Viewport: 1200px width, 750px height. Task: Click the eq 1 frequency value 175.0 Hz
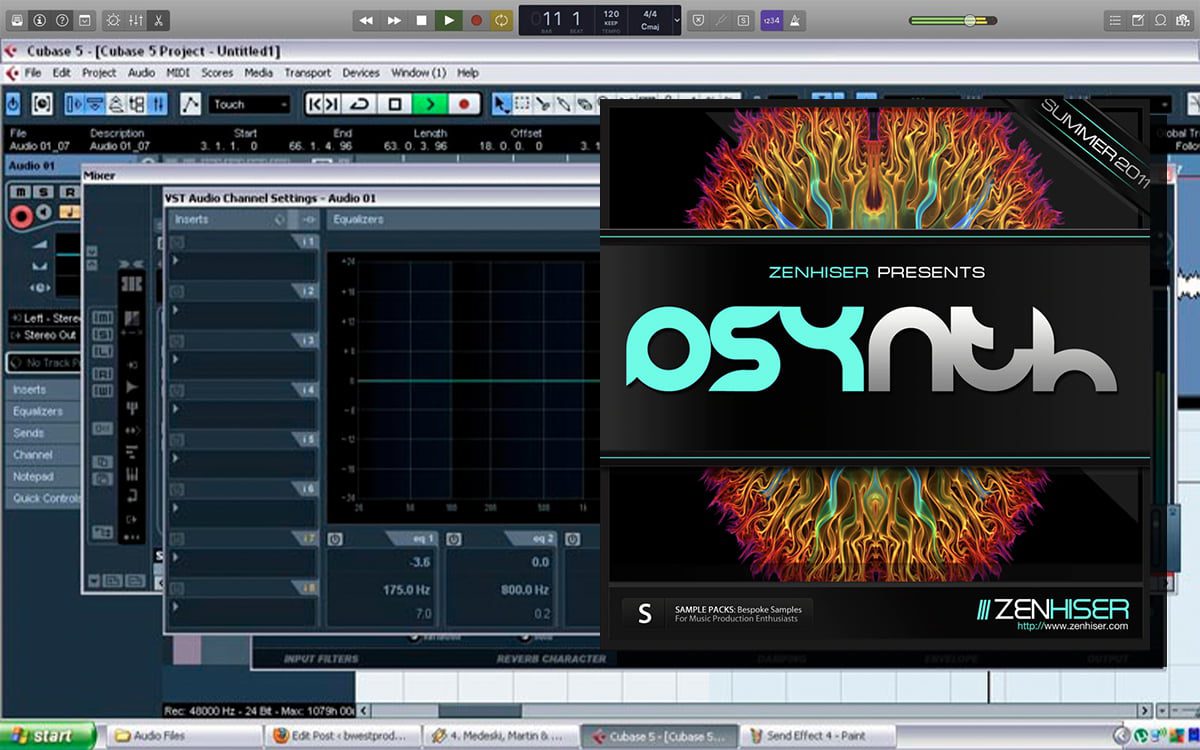[x=405, y=590]
